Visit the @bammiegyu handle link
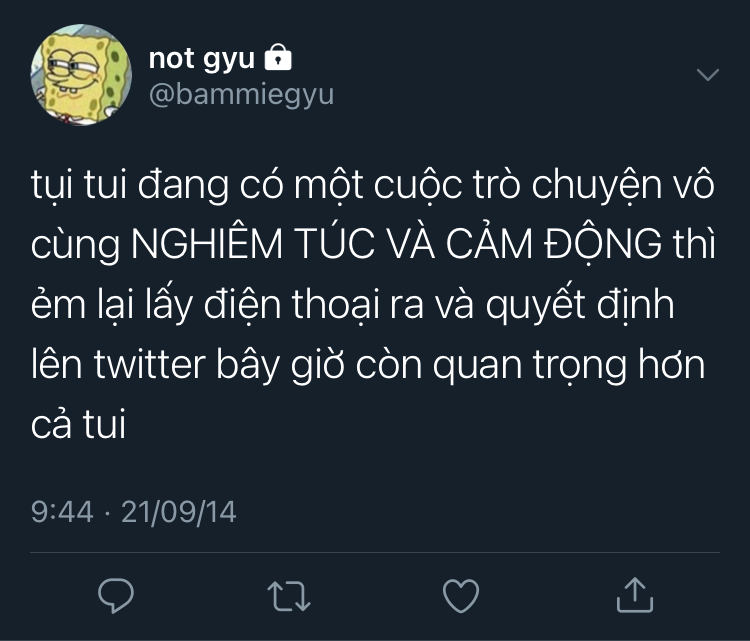 242,94
